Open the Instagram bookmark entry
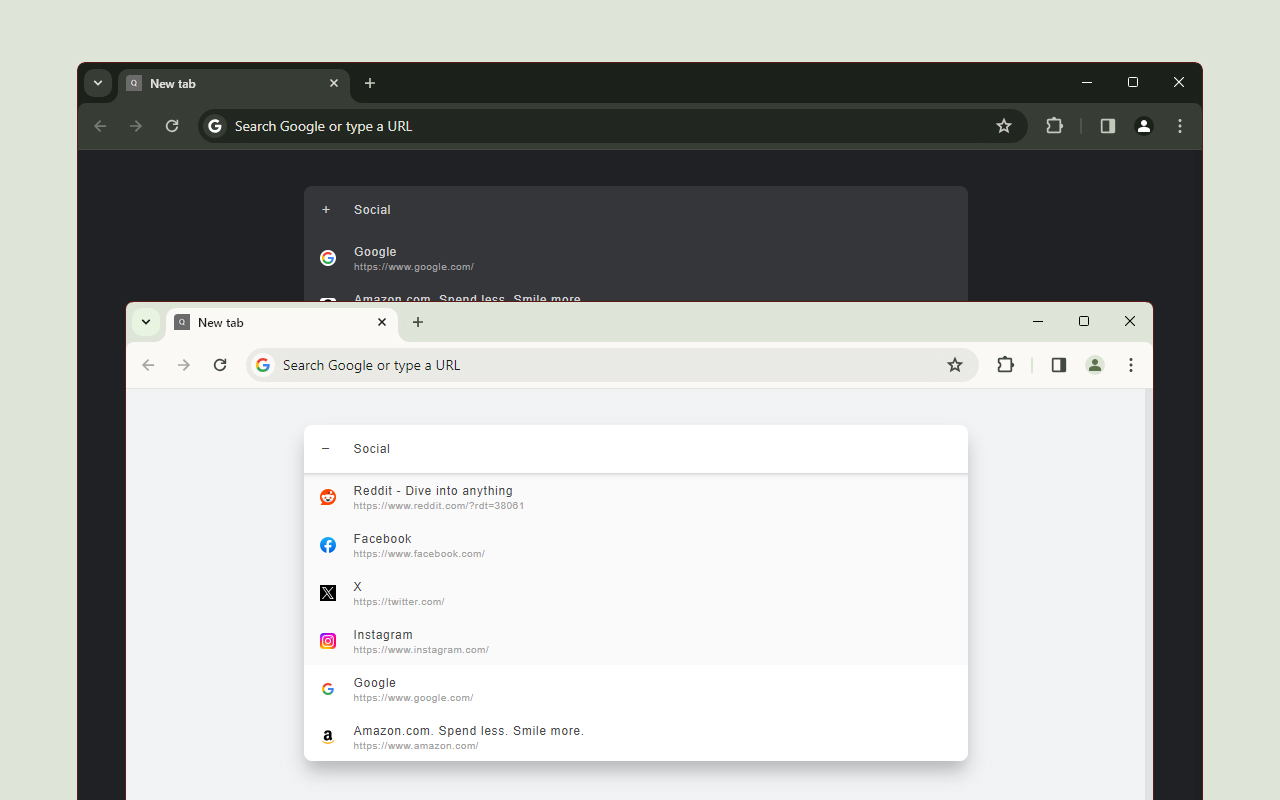This screenshot has height=800, width=1280. point(383,641)
